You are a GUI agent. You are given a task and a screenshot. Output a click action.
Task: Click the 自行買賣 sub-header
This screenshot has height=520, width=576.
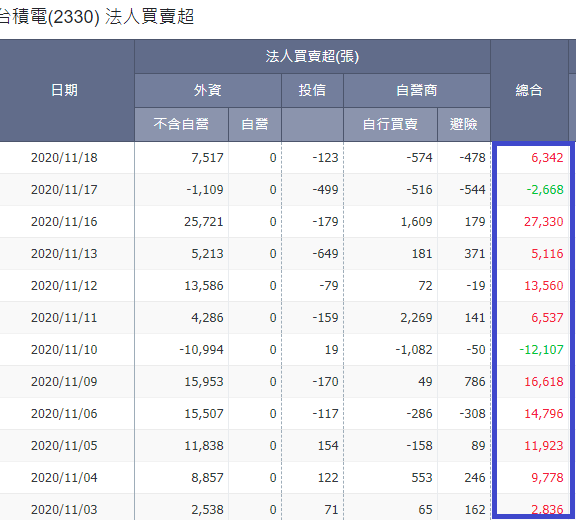coord(390,124)
